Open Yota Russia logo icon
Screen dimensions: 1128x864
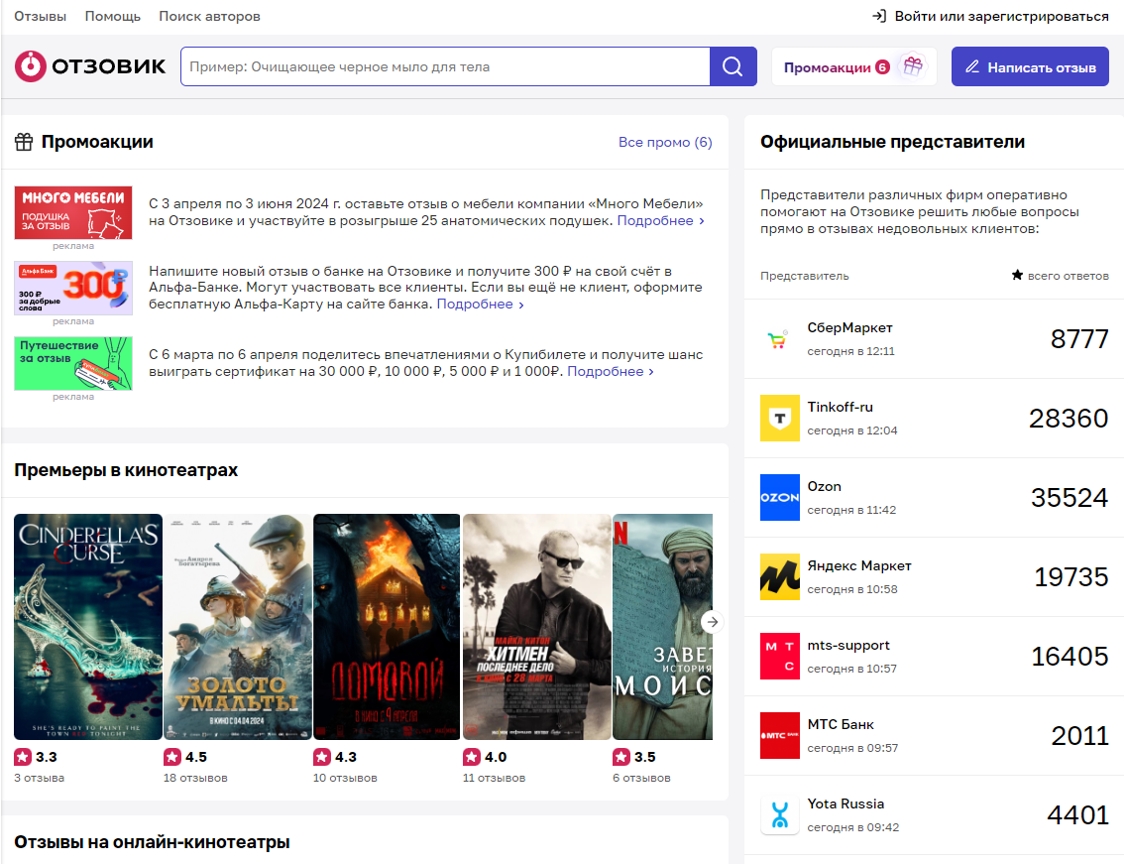(780, 814)
